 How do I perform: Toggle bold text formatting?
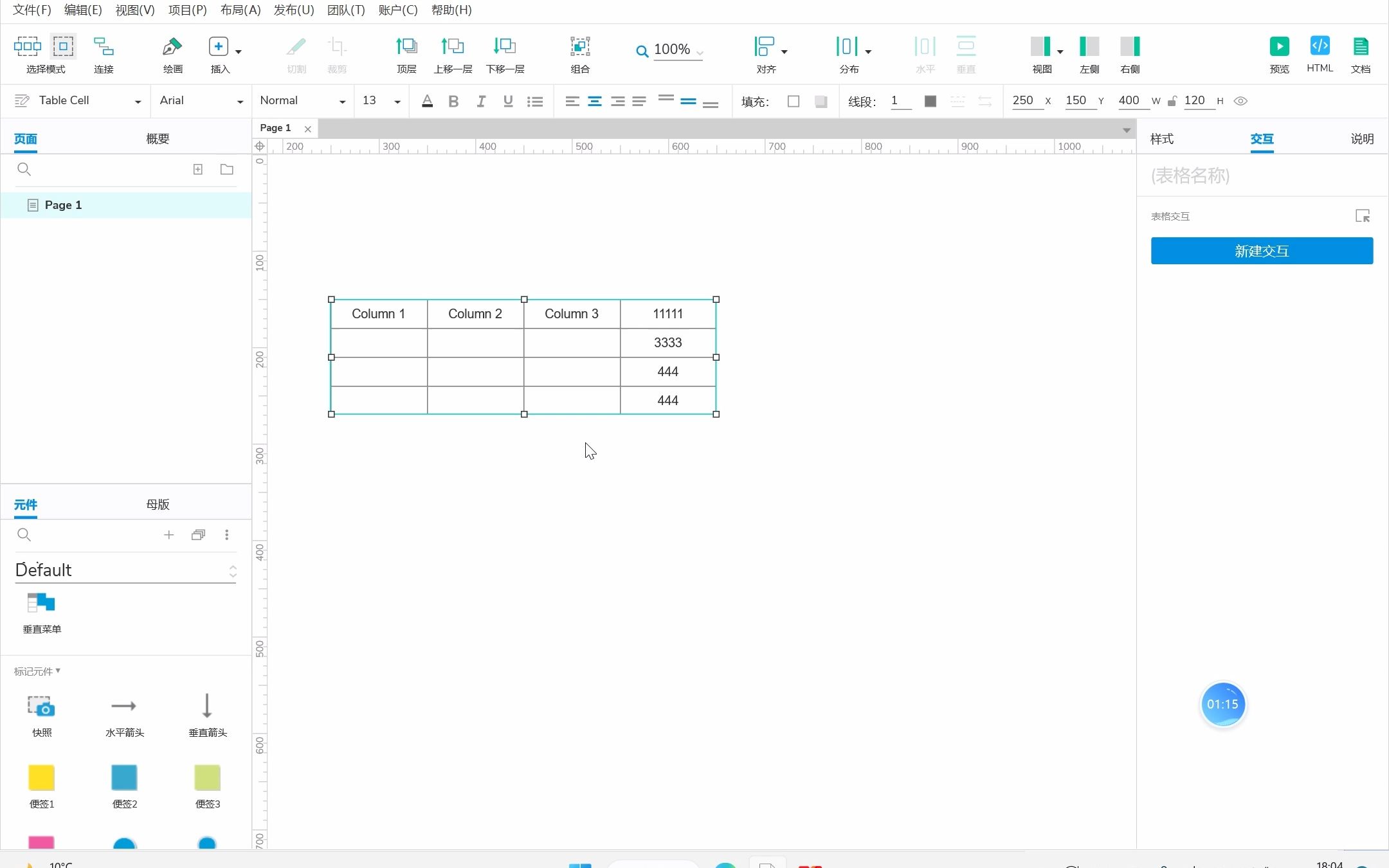453,102
